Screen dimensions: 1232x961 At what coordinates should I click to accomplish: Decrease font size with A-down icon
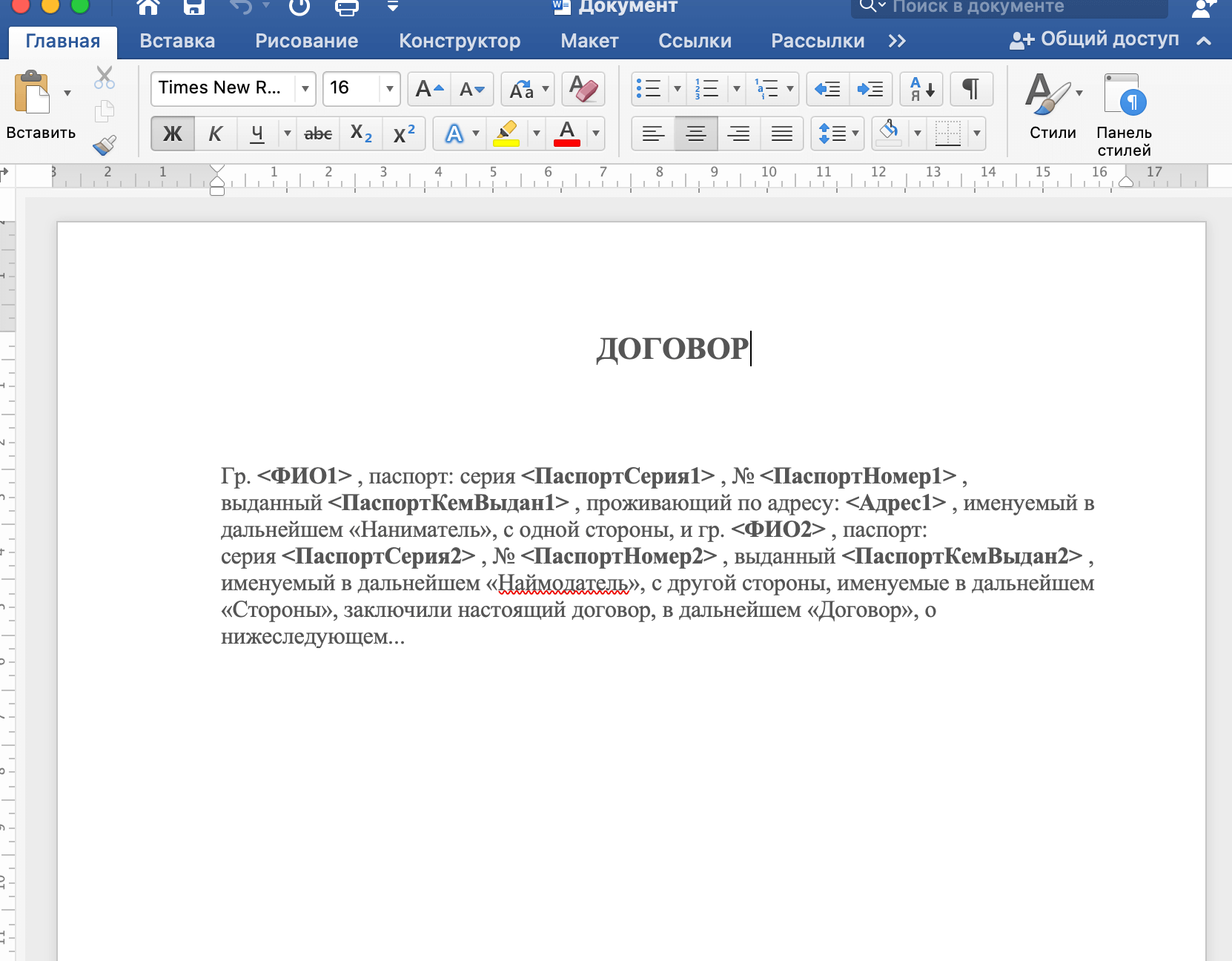472,89
